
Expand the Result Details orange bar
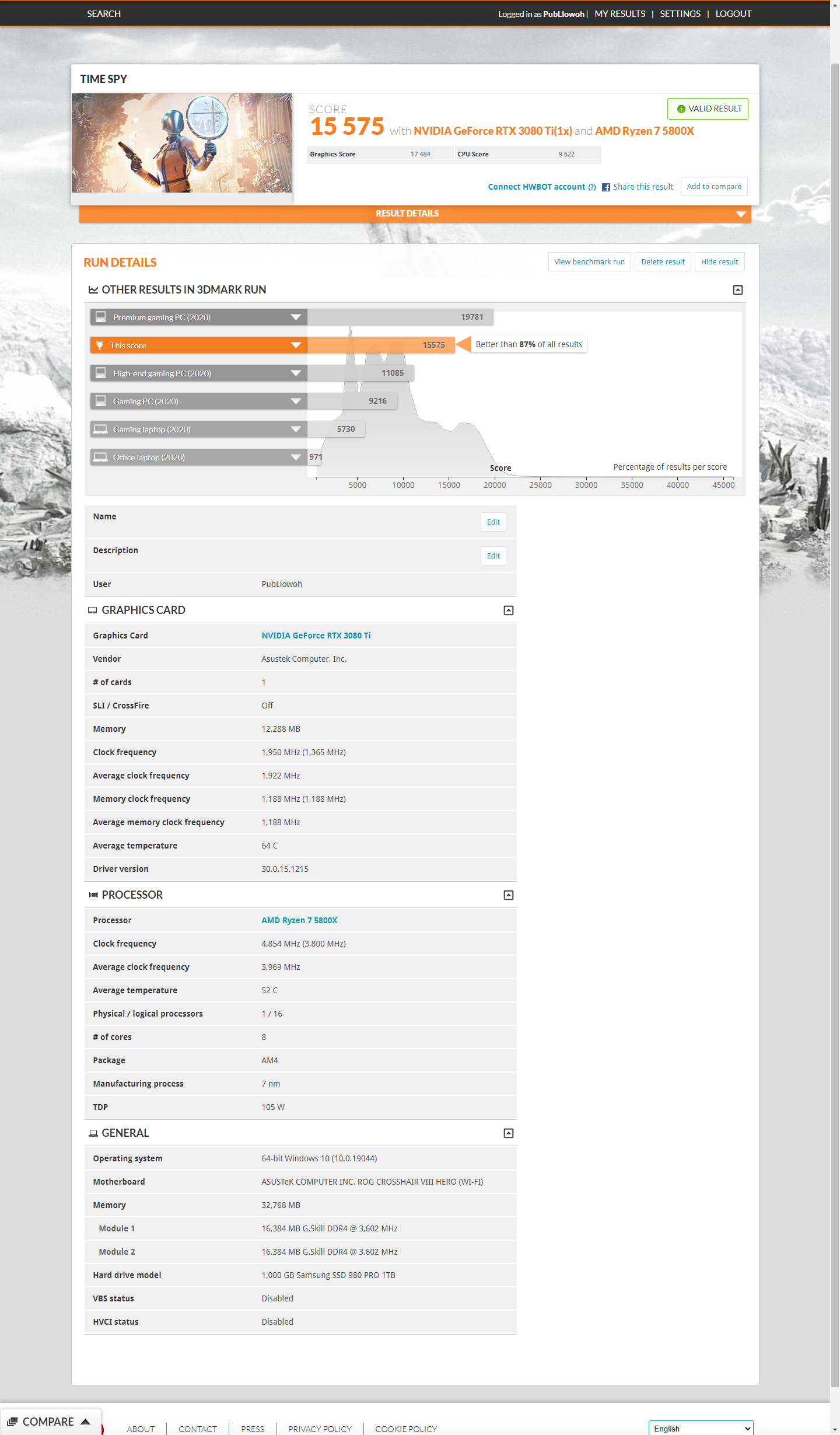point(415,214)
